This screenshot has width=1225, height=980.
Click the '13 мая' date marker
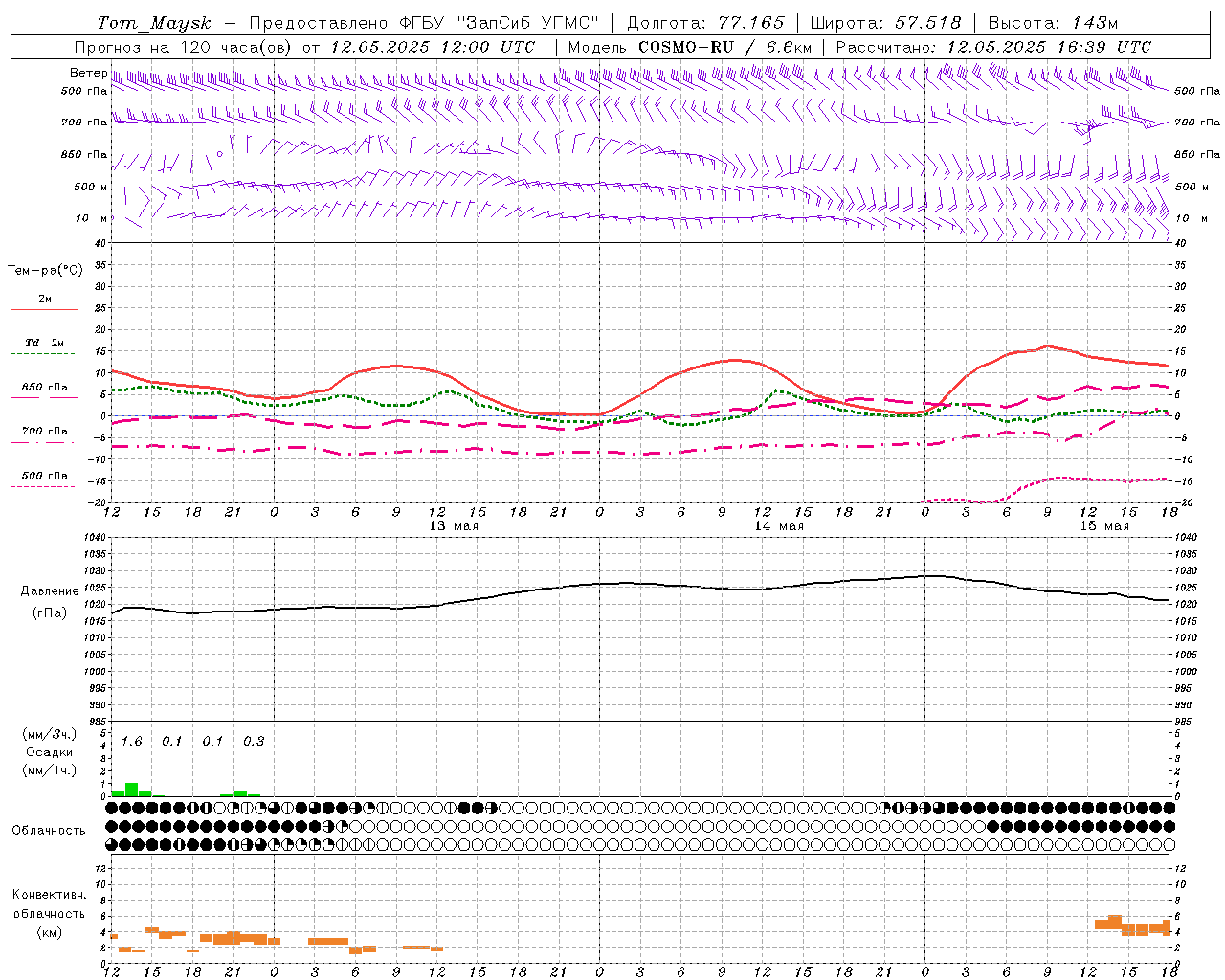click(454, 526)
